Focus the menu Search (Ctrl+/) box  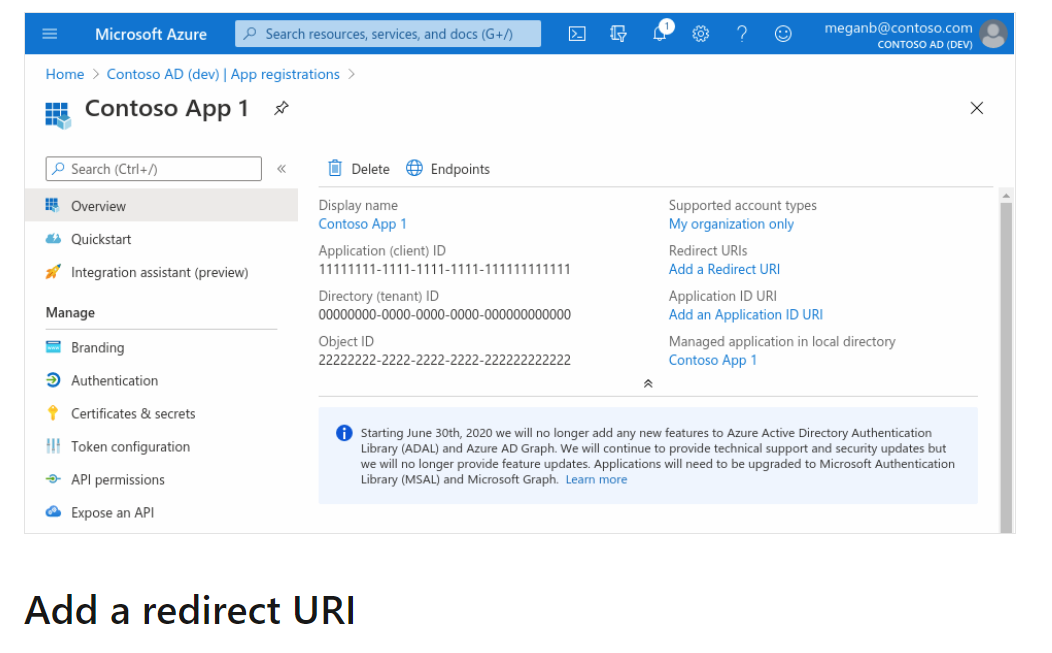coord(154,169)
